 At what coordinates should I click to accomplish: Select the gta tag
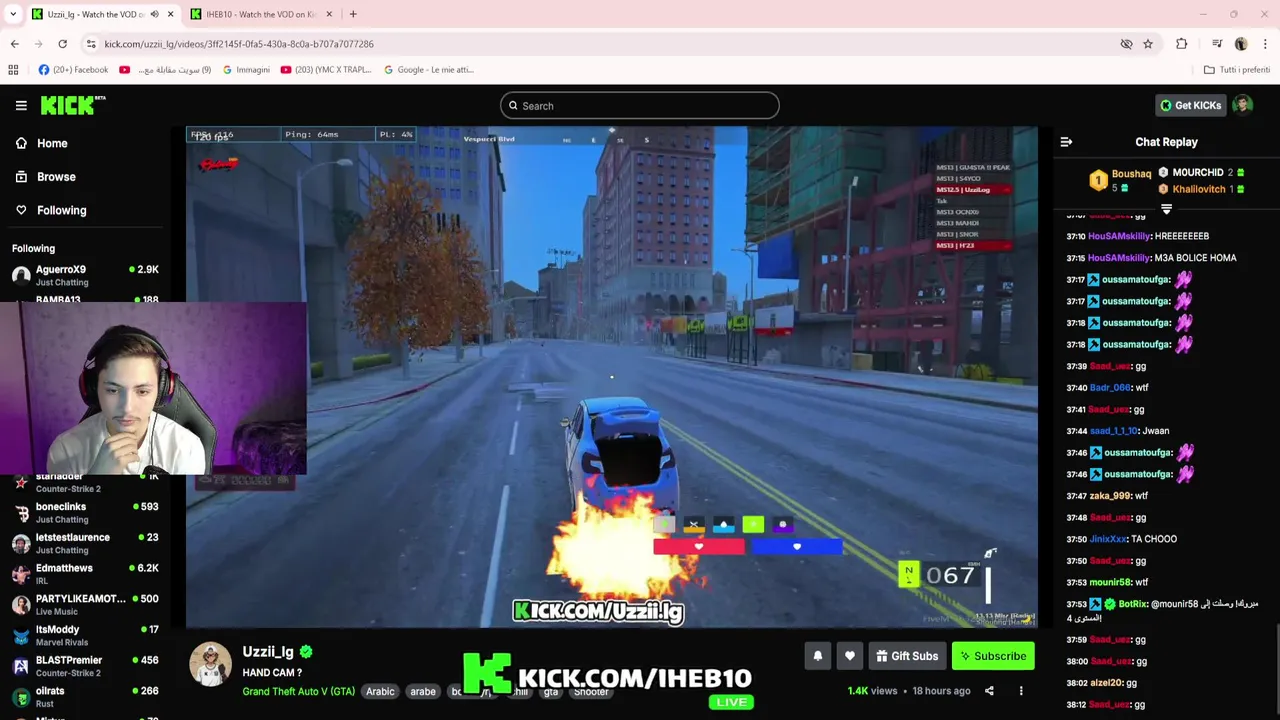551,691
